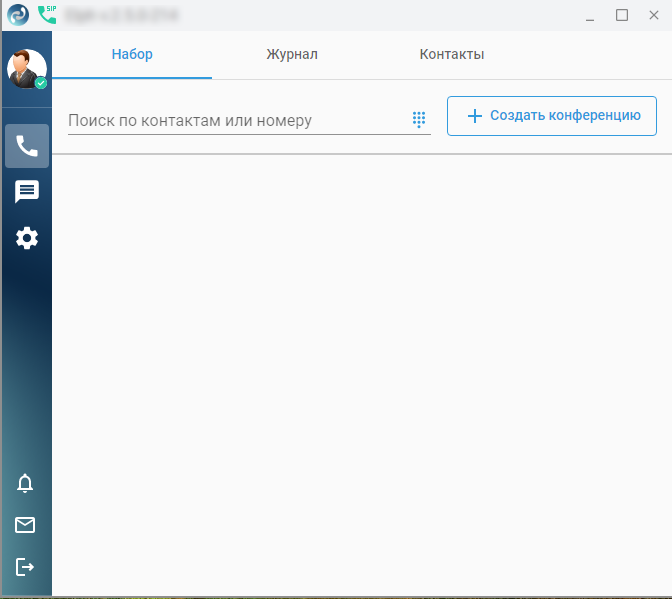Click the Создать конференцию button
Screen dimensions: 672x599
click(552, 116)
